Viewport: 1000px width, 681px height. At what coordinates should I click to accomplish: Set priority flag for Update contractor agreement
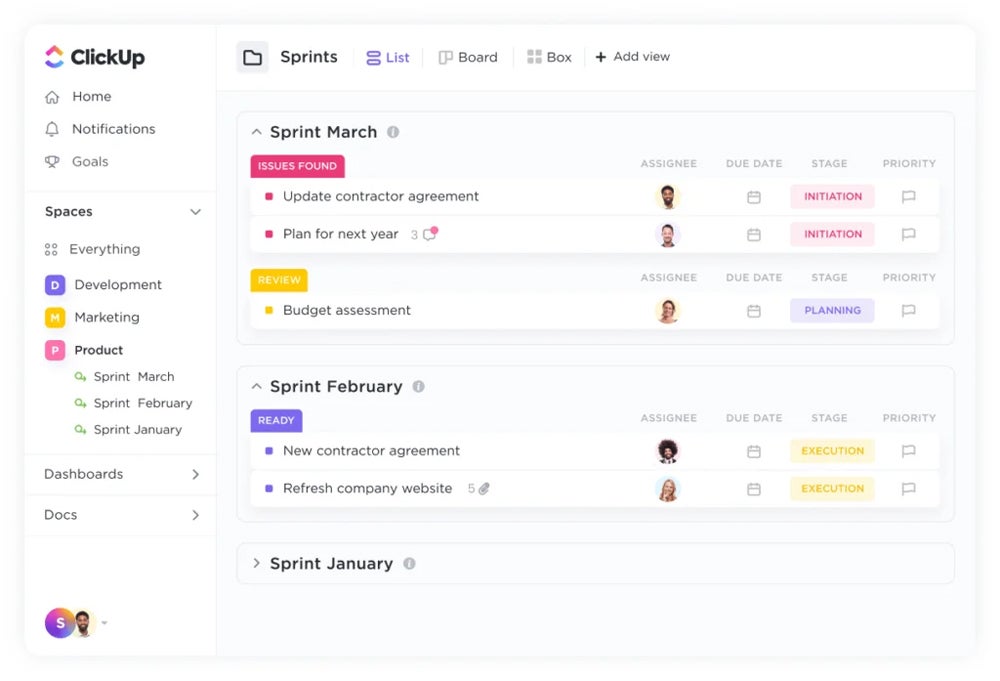coord(909,196)
